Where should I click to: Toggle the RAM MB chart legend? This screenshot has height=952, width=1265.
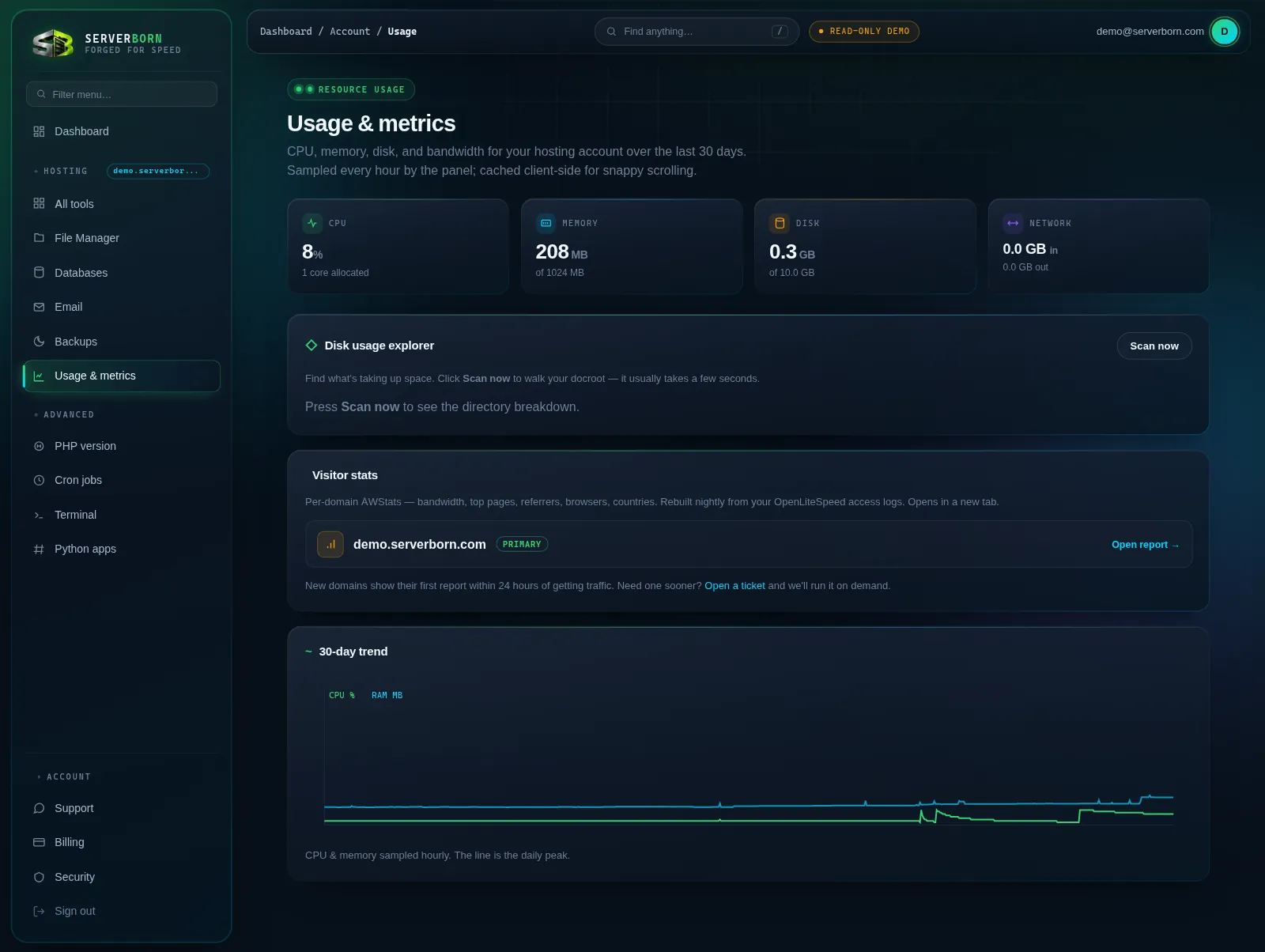tap(387, 695)
